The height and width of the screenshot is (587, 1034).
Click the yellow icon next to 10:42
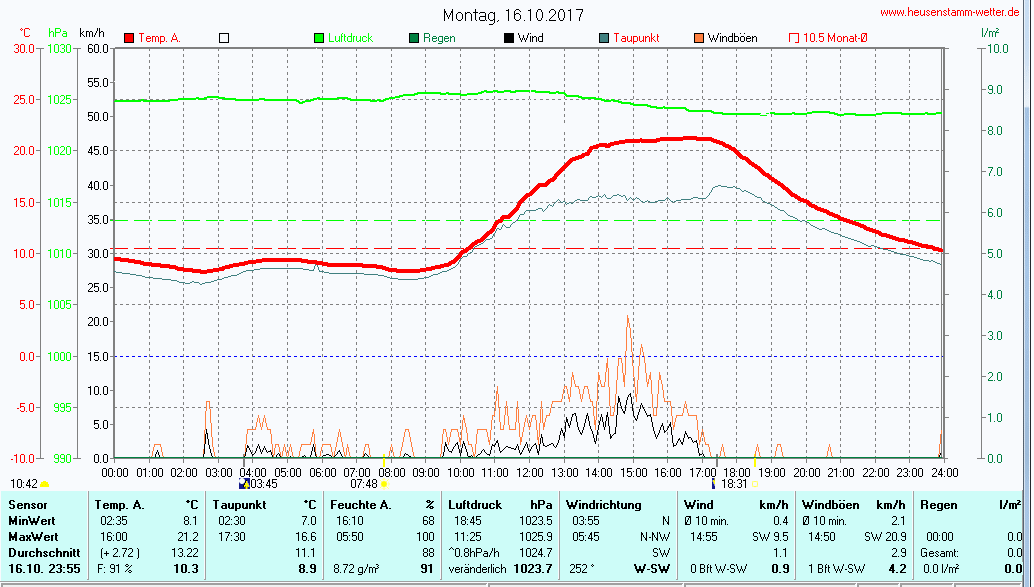coord(45,484)
